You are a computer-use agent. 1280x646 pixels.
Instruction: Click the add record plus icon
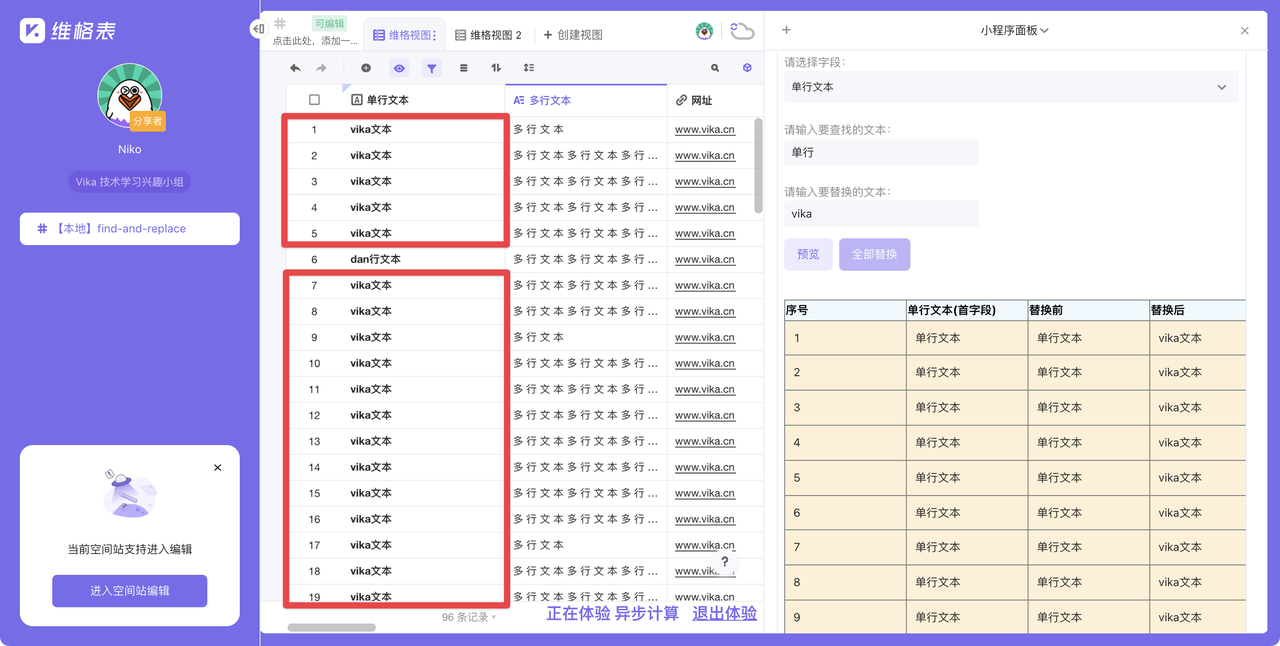[366, 67]
